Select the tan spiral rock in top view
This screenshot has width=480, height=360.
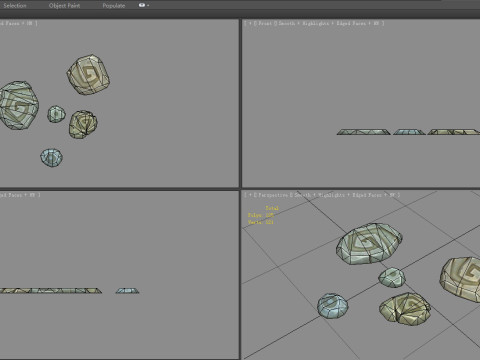click(x=88, y=75)
